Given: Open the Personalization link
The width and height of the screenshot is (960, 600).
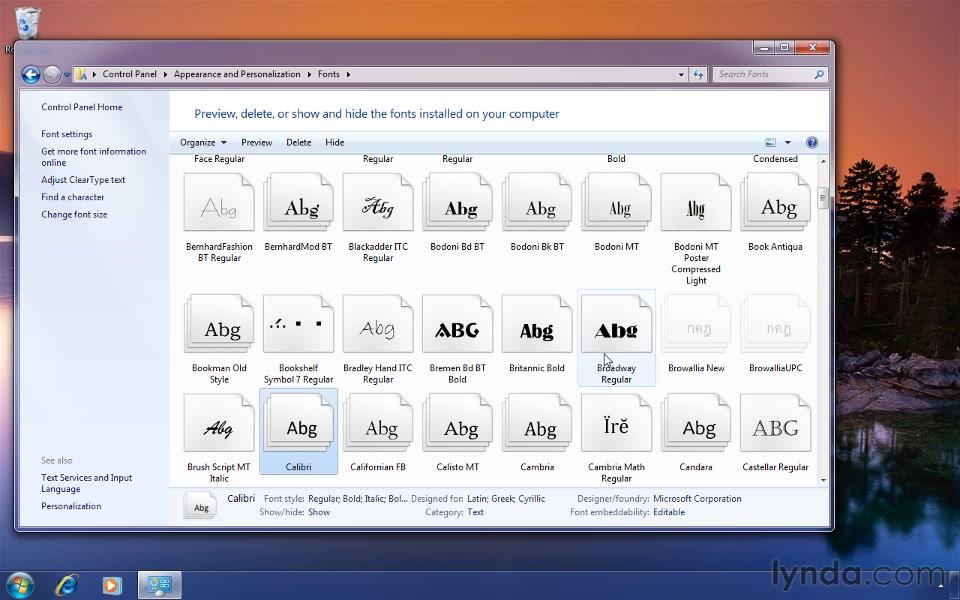Looking at the screenshot, I should 71,506.
